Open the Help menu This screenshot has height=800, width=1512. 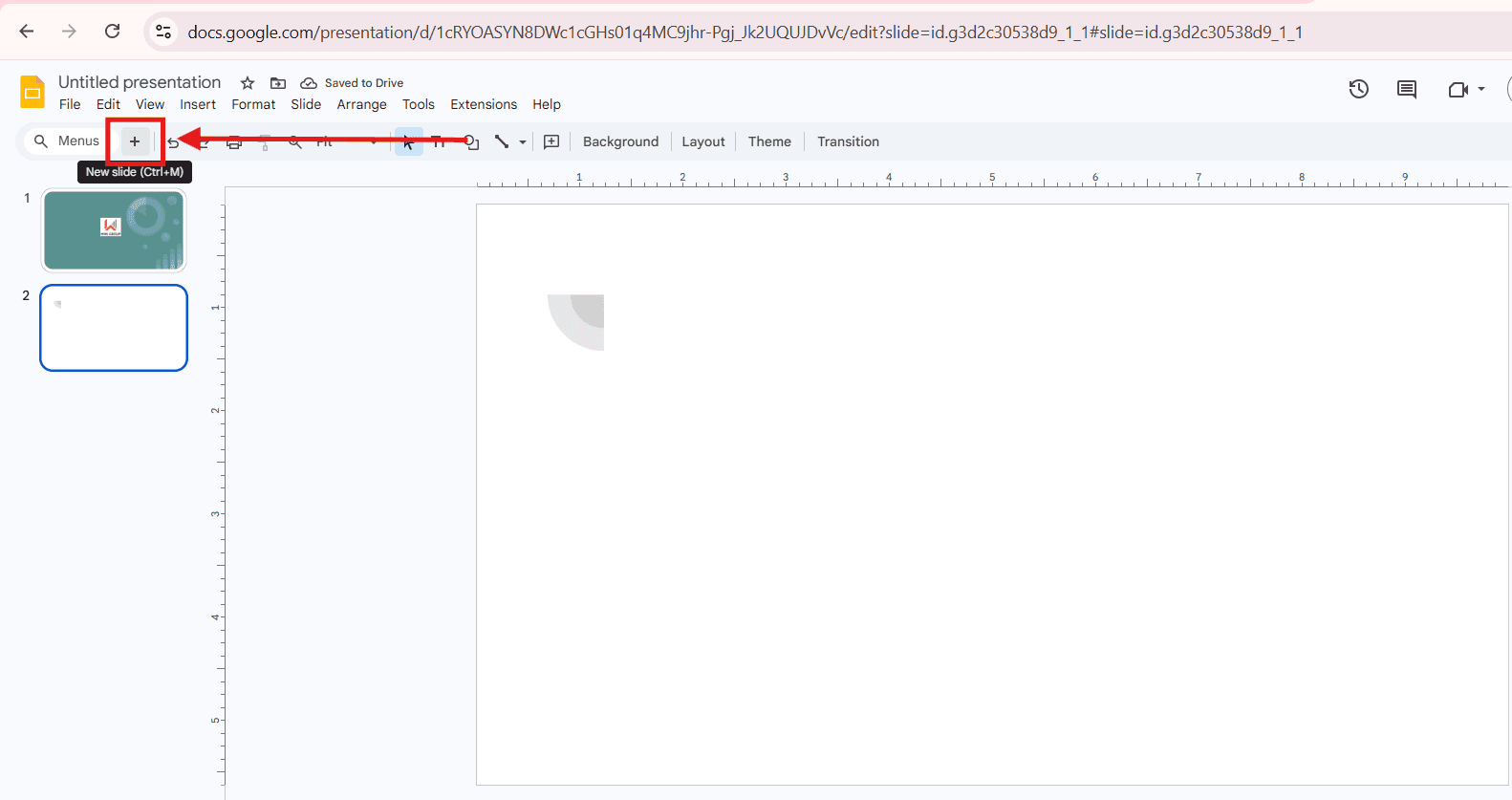547,104
